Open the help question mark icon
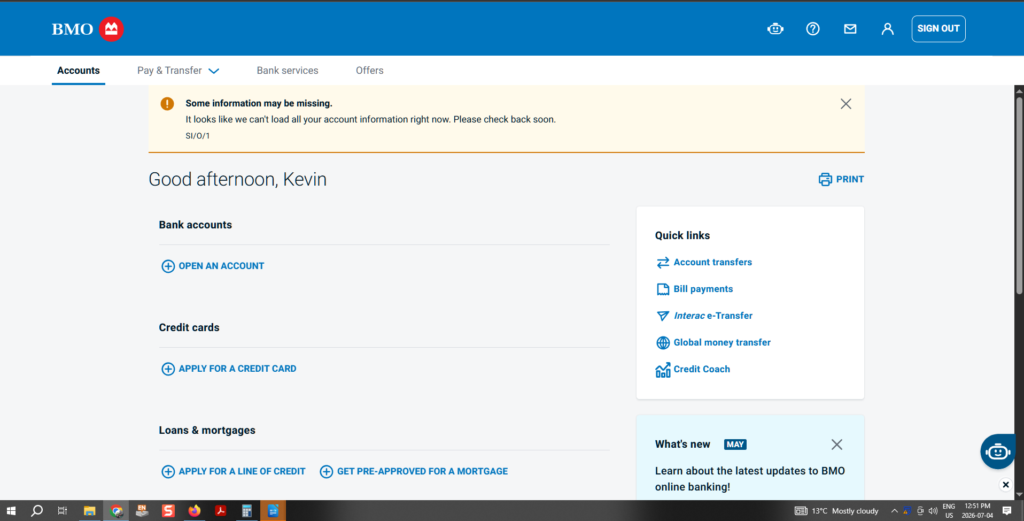This screenshot has width=1024, height=521. [812, 29]
